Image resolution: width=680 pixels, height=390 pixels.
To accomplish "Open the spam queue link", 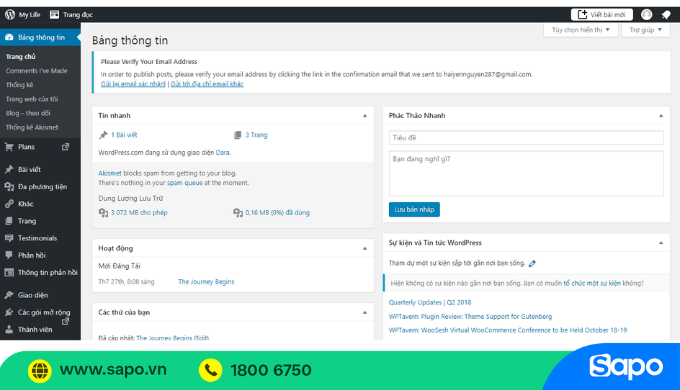I will click(x=185, y=183).
